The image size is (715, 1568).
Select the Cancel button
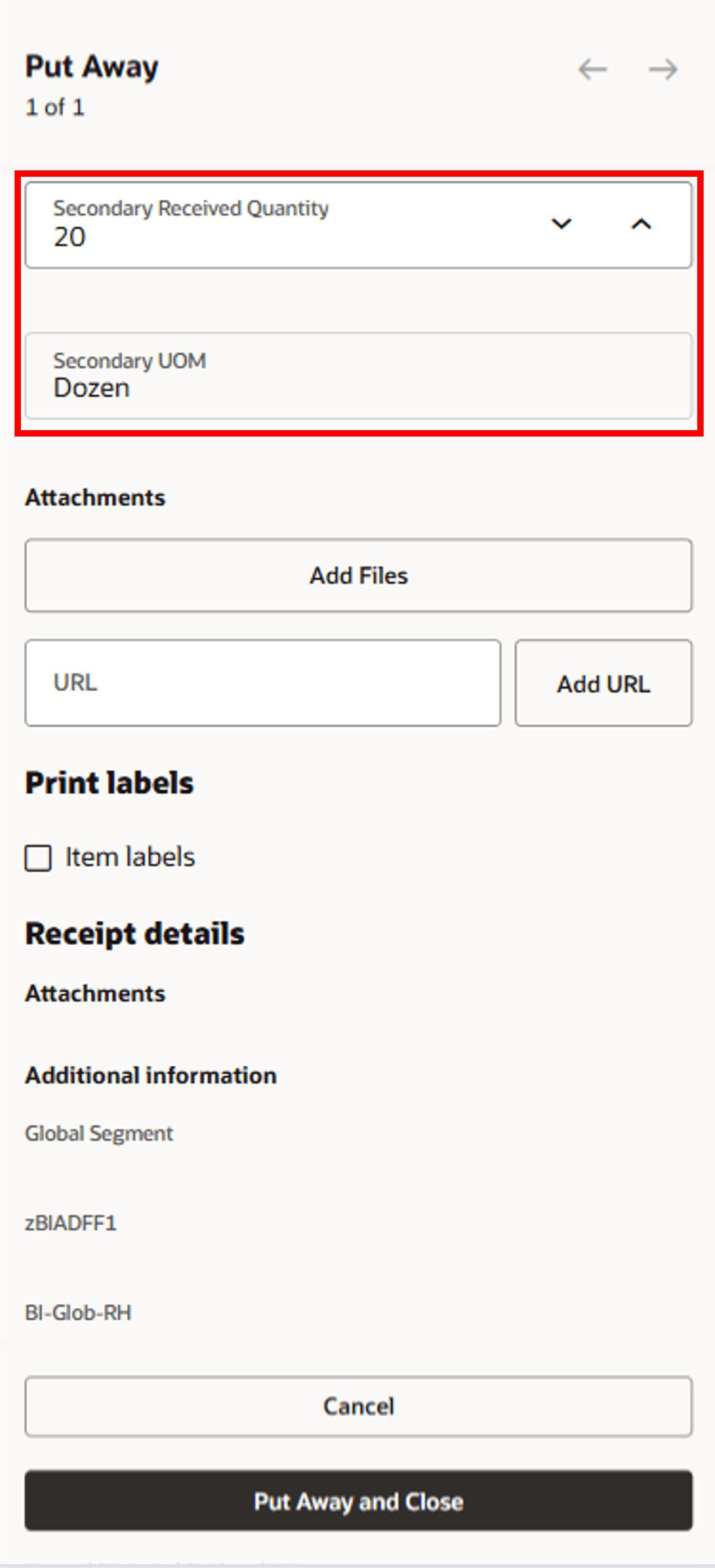tap(358, 1406)
